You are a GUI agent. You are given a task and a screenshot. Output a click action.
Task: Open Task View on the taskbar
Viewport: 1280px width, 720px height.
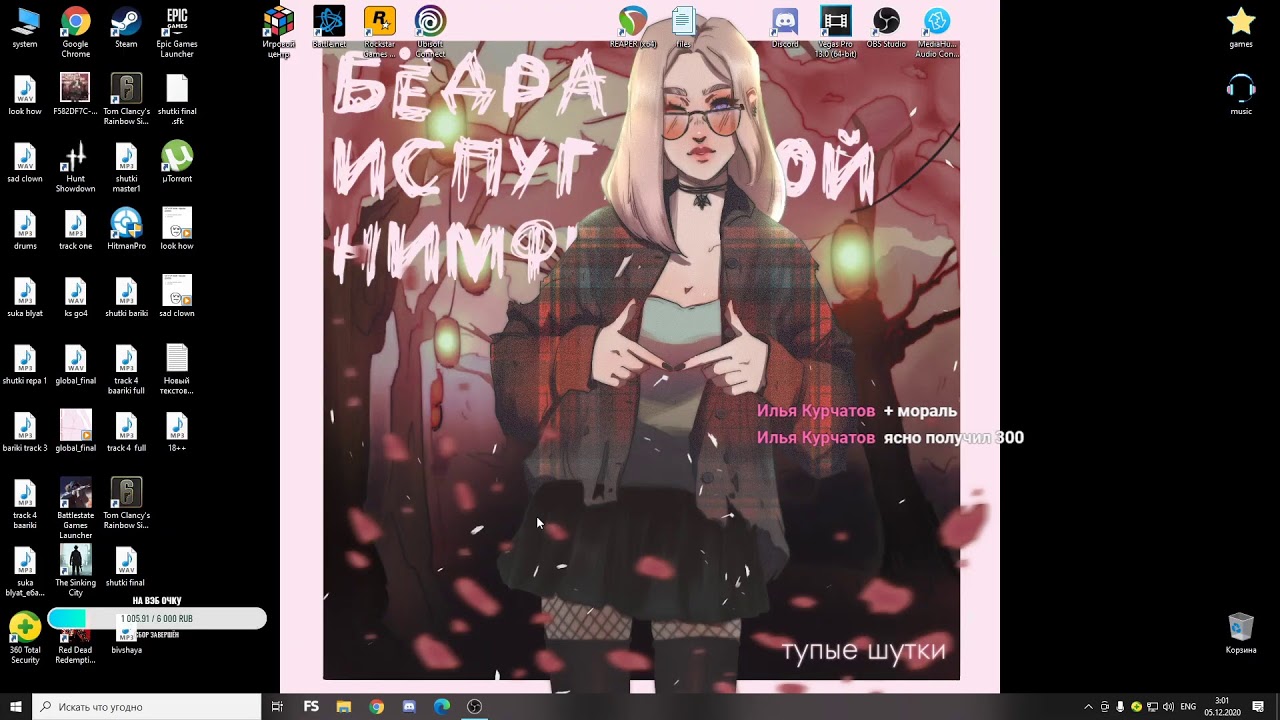[x=277, y=707]
